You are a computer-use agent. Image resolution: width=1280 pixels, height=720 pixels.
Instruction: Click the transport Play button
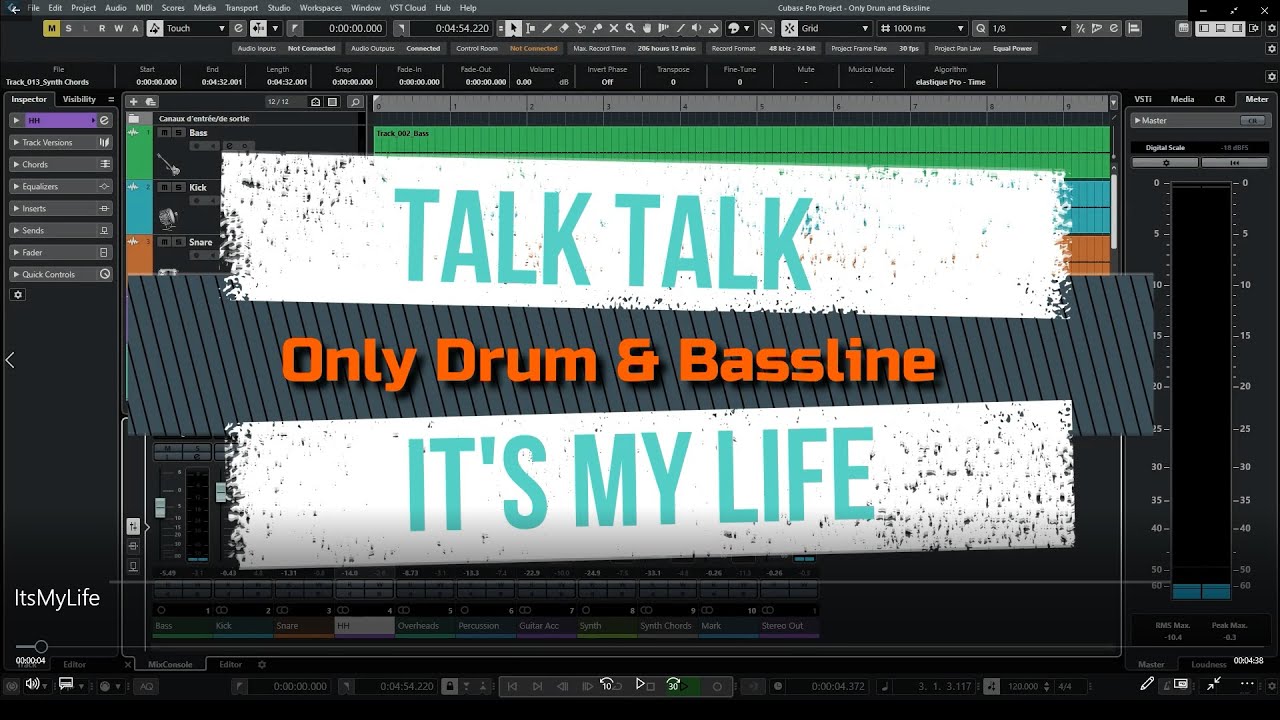point(641,685)
